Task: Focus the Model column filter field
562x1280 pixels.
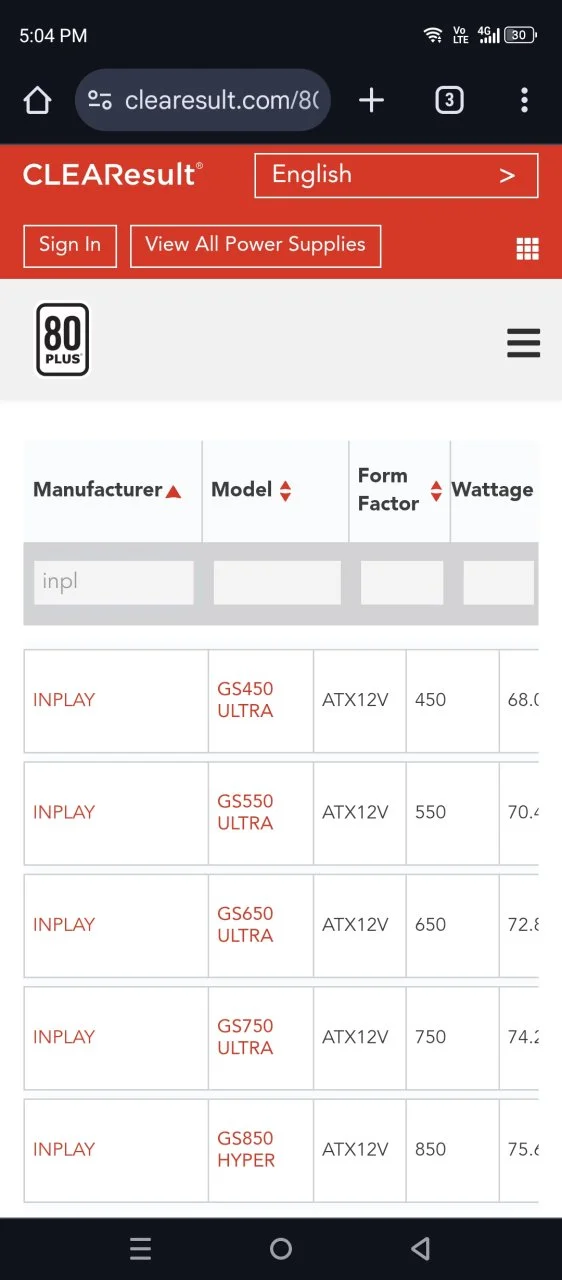Action: (277, 582)
